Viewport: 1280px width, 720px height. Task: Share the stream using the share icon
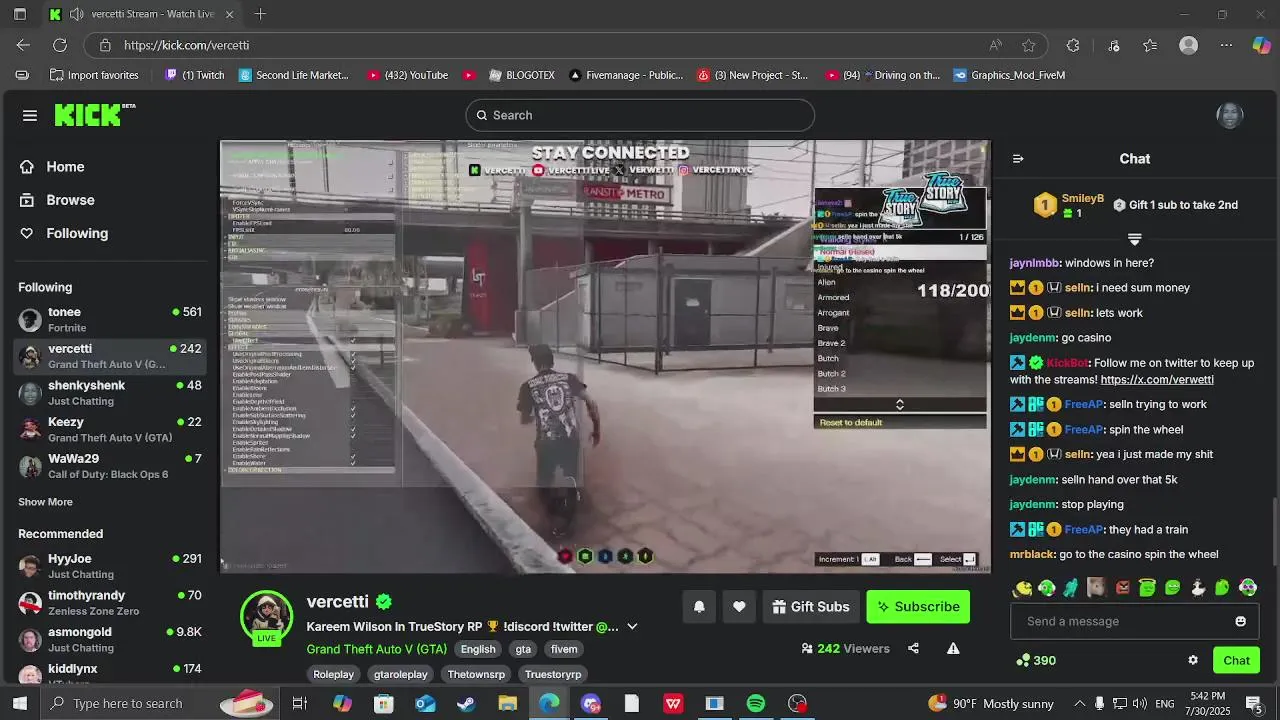pyautogui.click(x=913, y=649)
